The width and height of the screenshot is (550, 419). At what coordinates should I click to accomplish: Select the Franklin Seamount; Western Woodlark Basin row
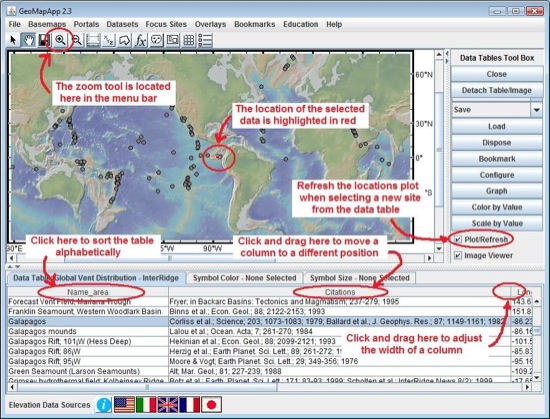(x=269, y=311)
